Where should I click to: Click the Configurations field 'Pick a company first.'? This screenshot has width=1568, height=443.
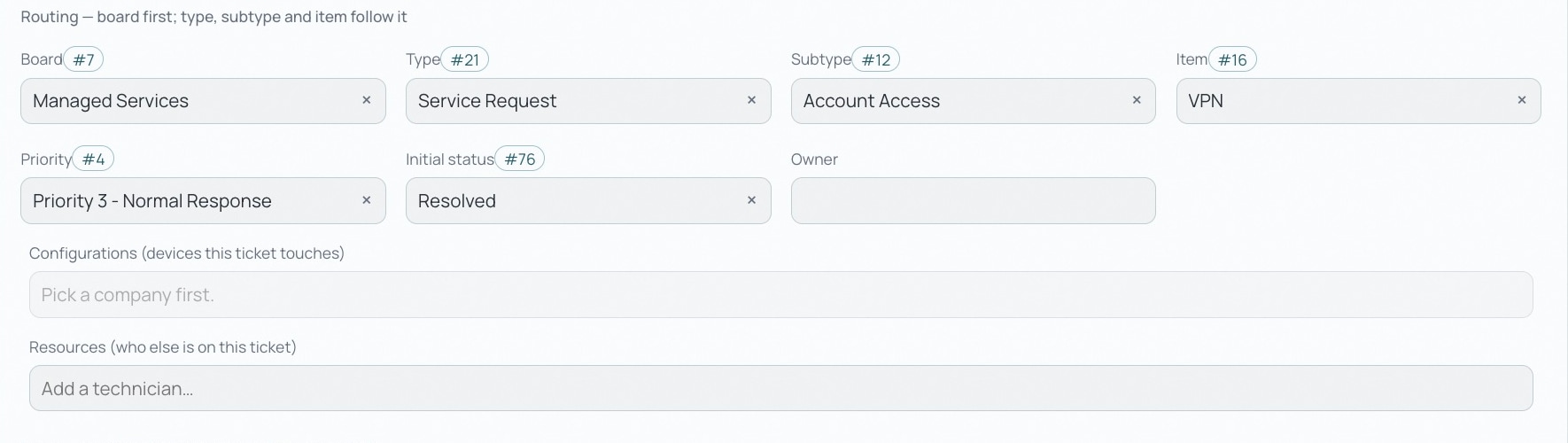pyautogui.click(x=781, y=295)
